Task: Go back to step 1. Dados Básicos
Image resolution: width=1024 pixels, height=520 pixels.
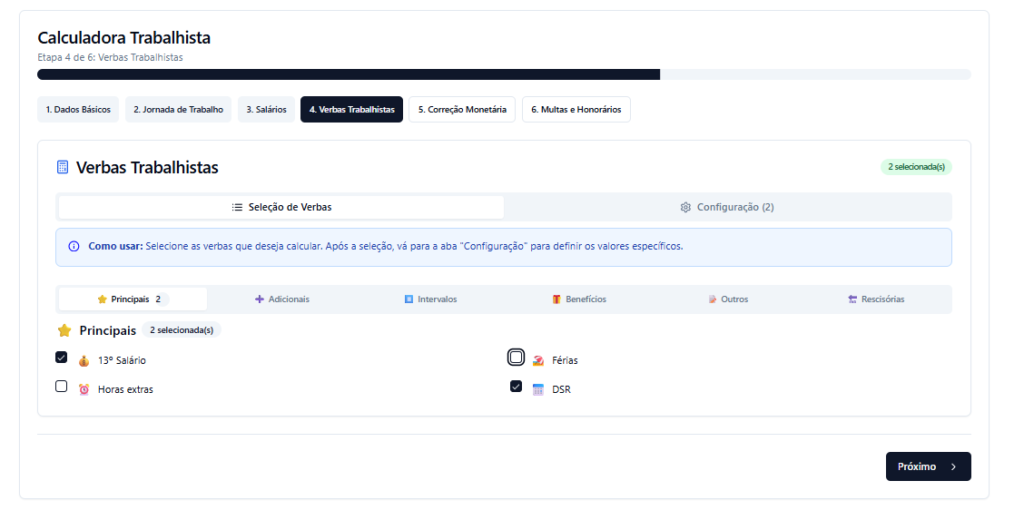Action: point(78,109)
